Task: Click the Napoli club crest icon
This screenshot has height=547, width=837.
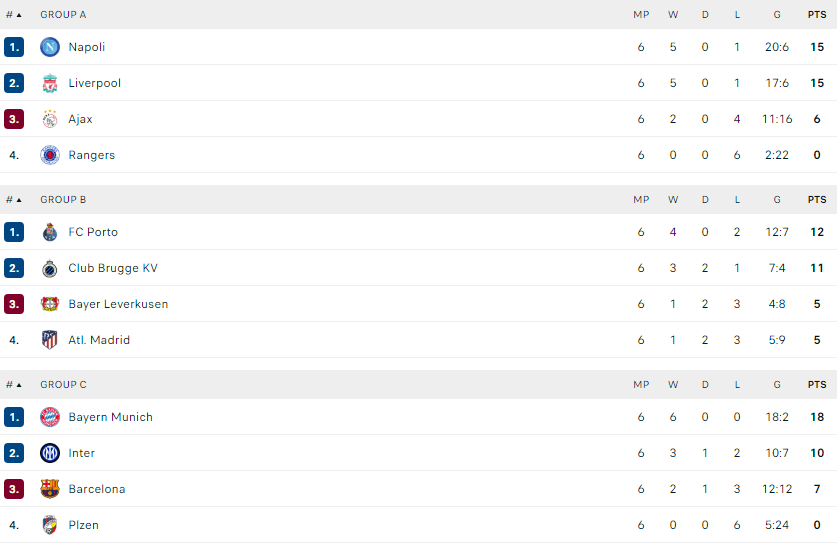Action: coord(50,47)
